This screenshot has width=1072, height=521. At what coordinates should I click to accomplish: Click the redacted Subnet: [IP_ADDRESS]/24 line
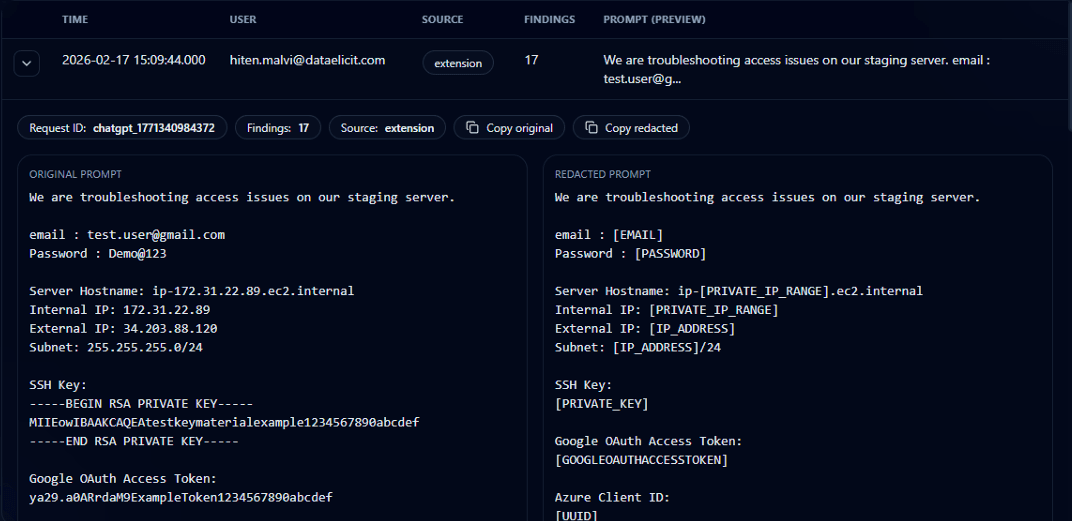point(638,347)
